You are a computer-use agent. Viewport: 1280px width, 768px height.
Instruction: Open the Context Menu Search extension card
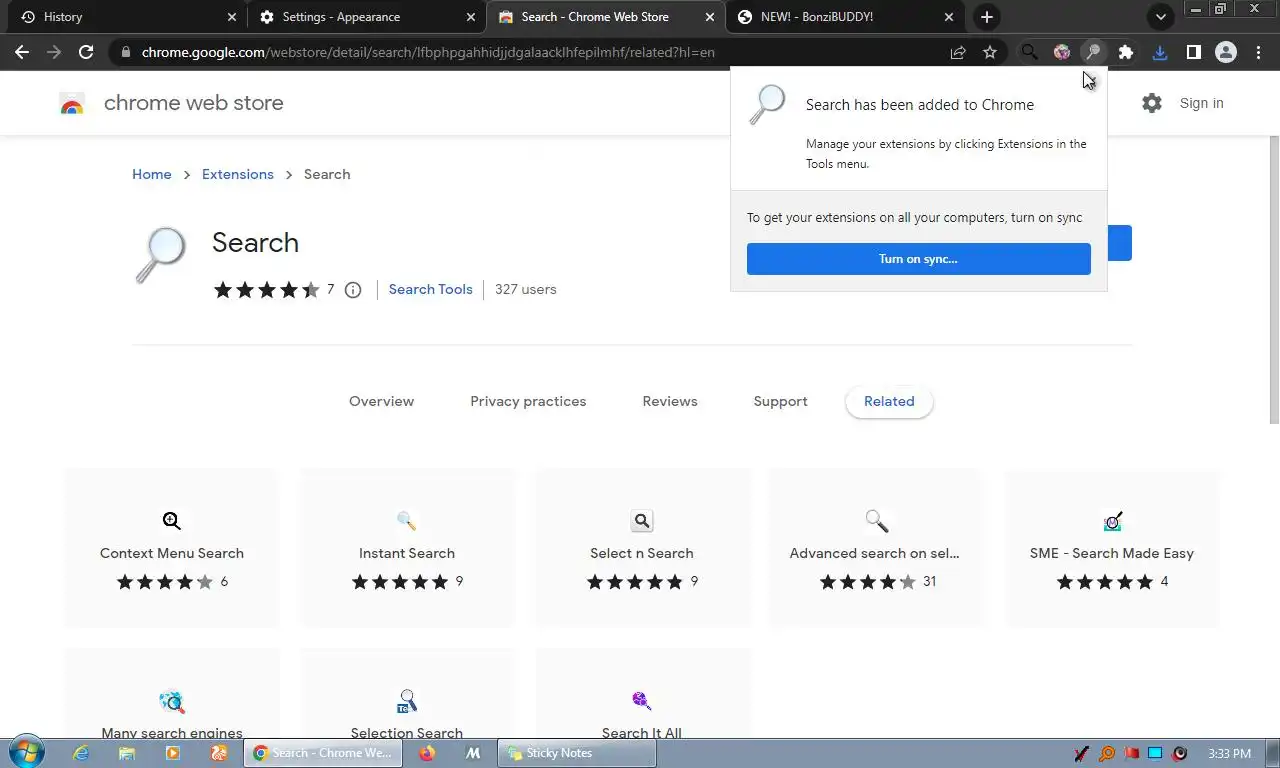click(x=172, y=548)
